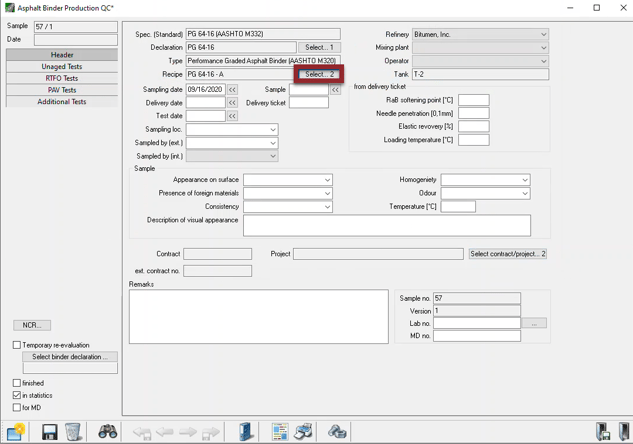Click the Lab no. input field
633x444 pixels.
(x=477, y=323)
